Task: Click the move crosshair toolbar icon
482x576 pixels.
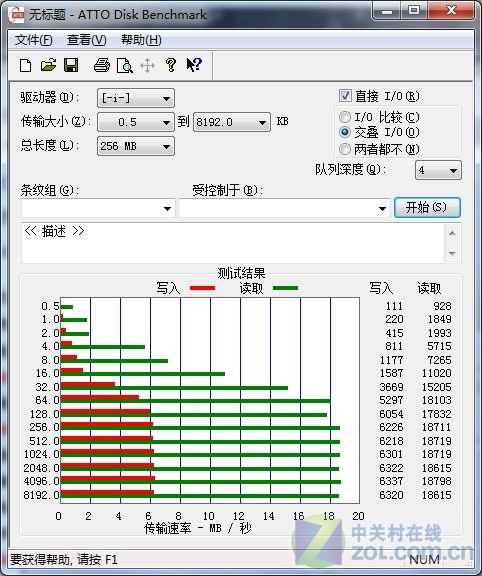Action: [x=147, y=66]
